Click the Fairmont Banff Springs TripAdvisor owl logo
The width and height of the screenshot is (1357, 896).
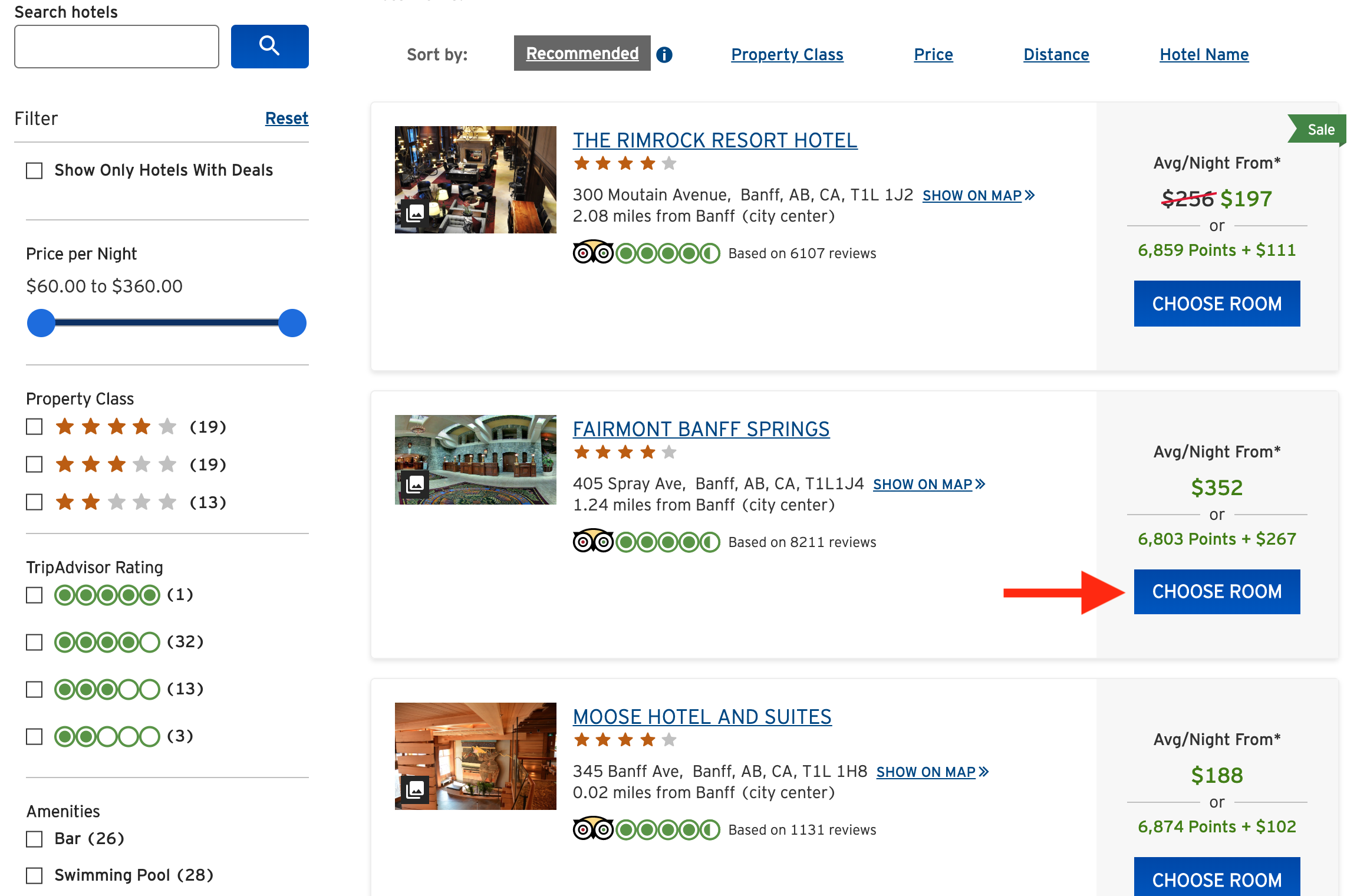tap(593, 541)
